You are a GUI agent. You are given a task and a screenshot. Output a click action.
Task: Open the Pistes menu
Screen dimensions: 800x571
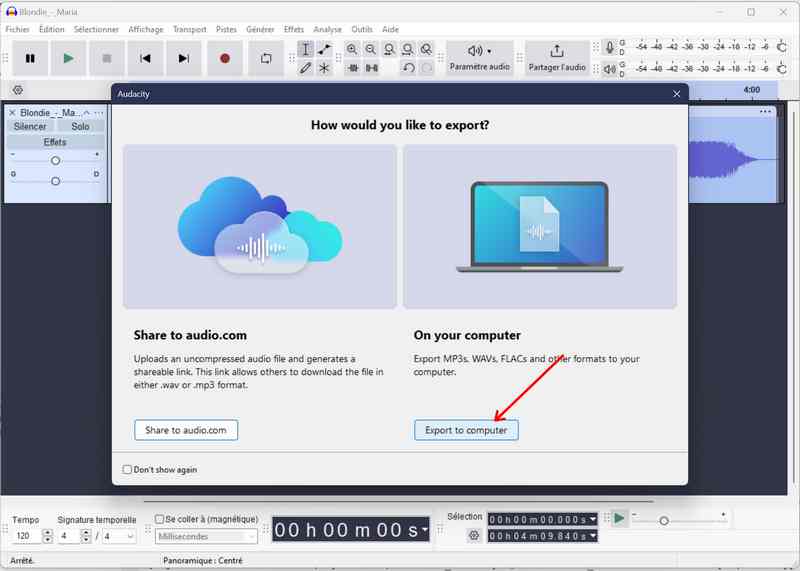coord(226,30)
